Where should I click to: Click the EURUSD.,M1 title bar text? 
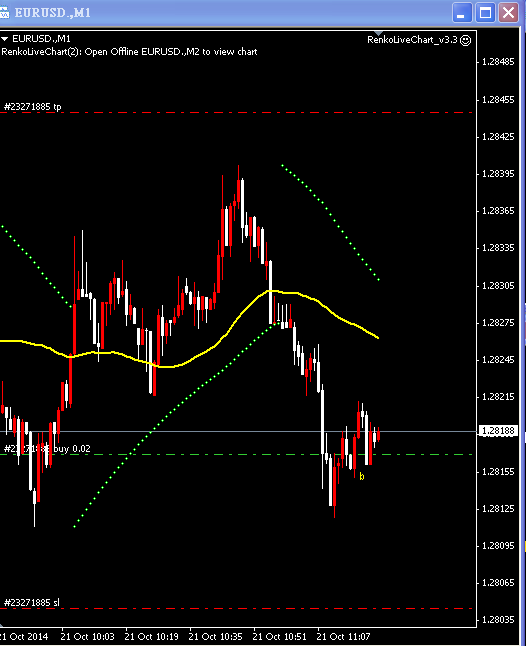coord(53,13)
